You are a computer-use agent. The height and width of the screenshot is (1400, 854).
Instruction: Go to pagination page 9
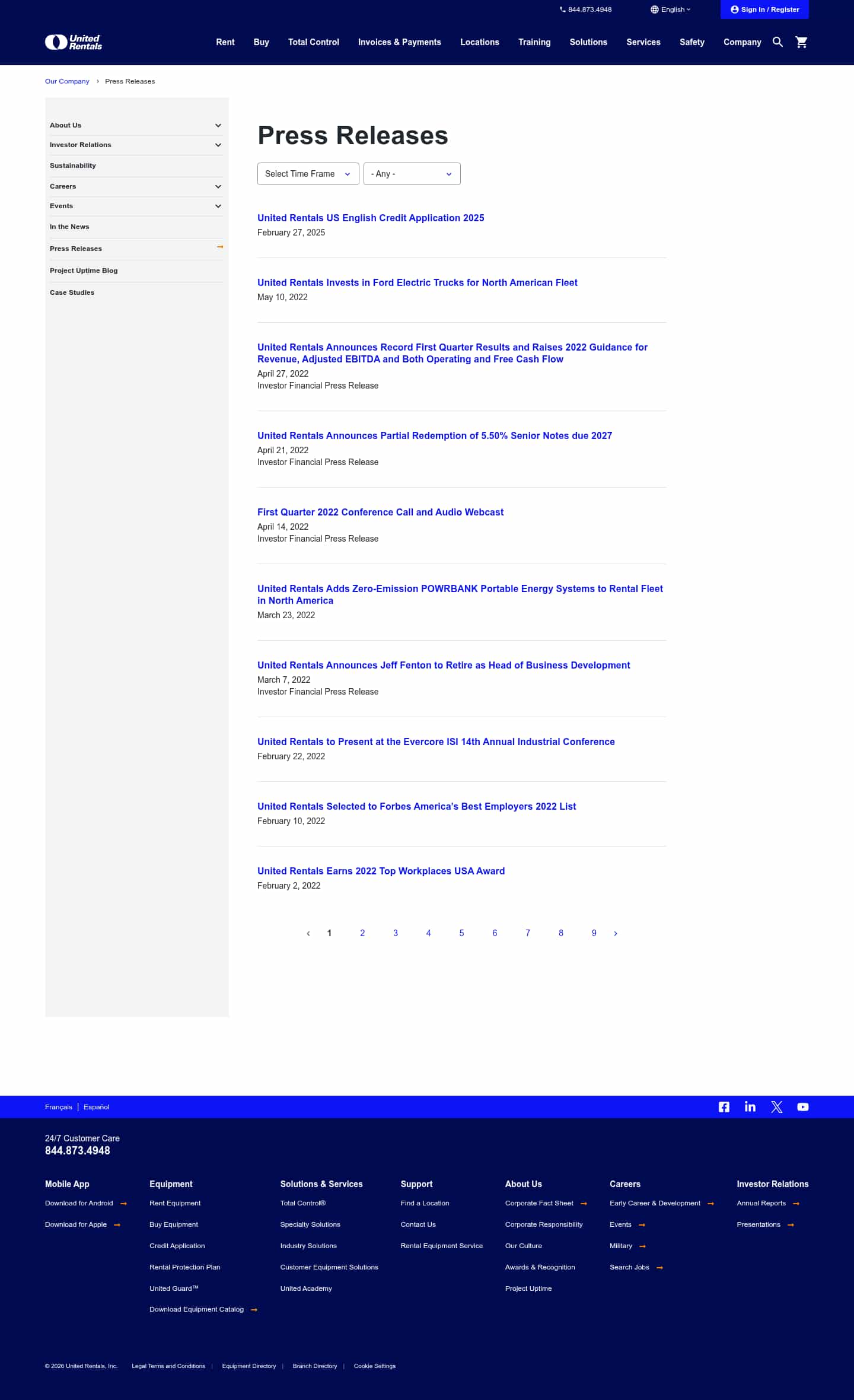coord(594,933)
